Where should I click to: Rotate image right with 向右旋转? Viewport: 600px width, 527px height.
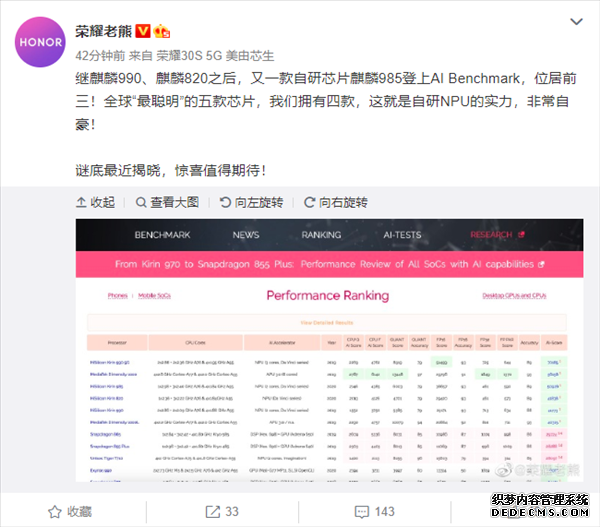[x=336, y=202]
